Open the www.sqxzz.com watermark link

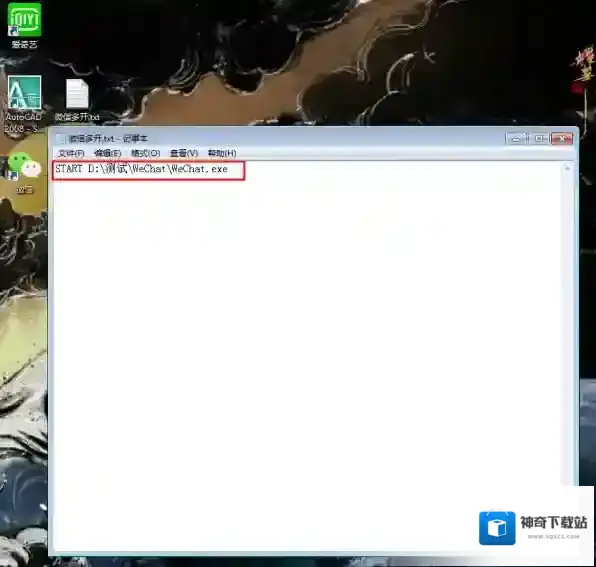(x=553, y=537)
